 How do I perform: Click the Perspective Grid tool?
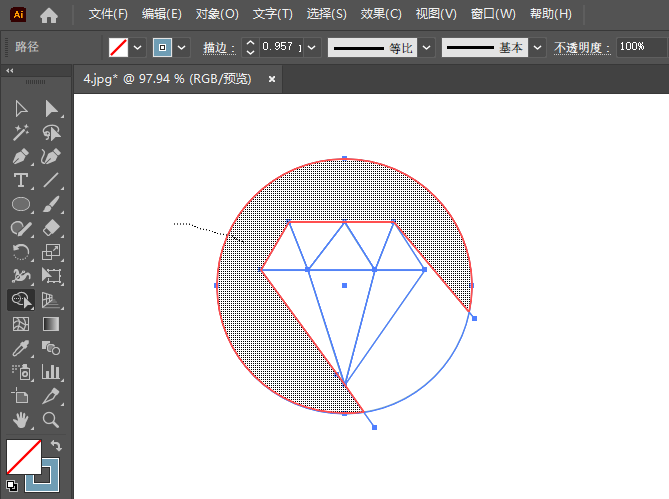[51, 300]
